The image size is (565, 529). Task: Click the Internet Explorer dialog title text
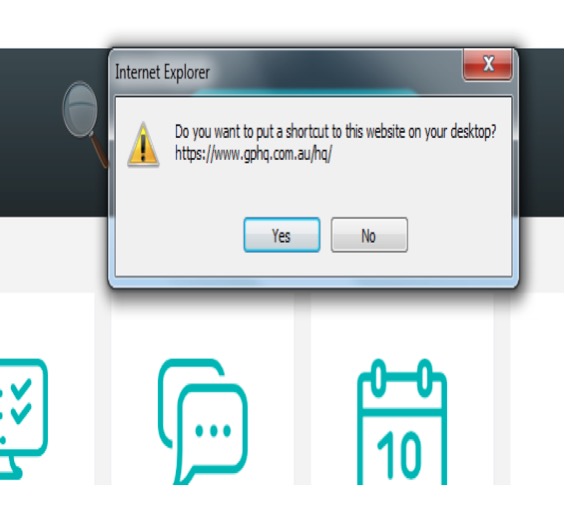click(x=162, y=72)
